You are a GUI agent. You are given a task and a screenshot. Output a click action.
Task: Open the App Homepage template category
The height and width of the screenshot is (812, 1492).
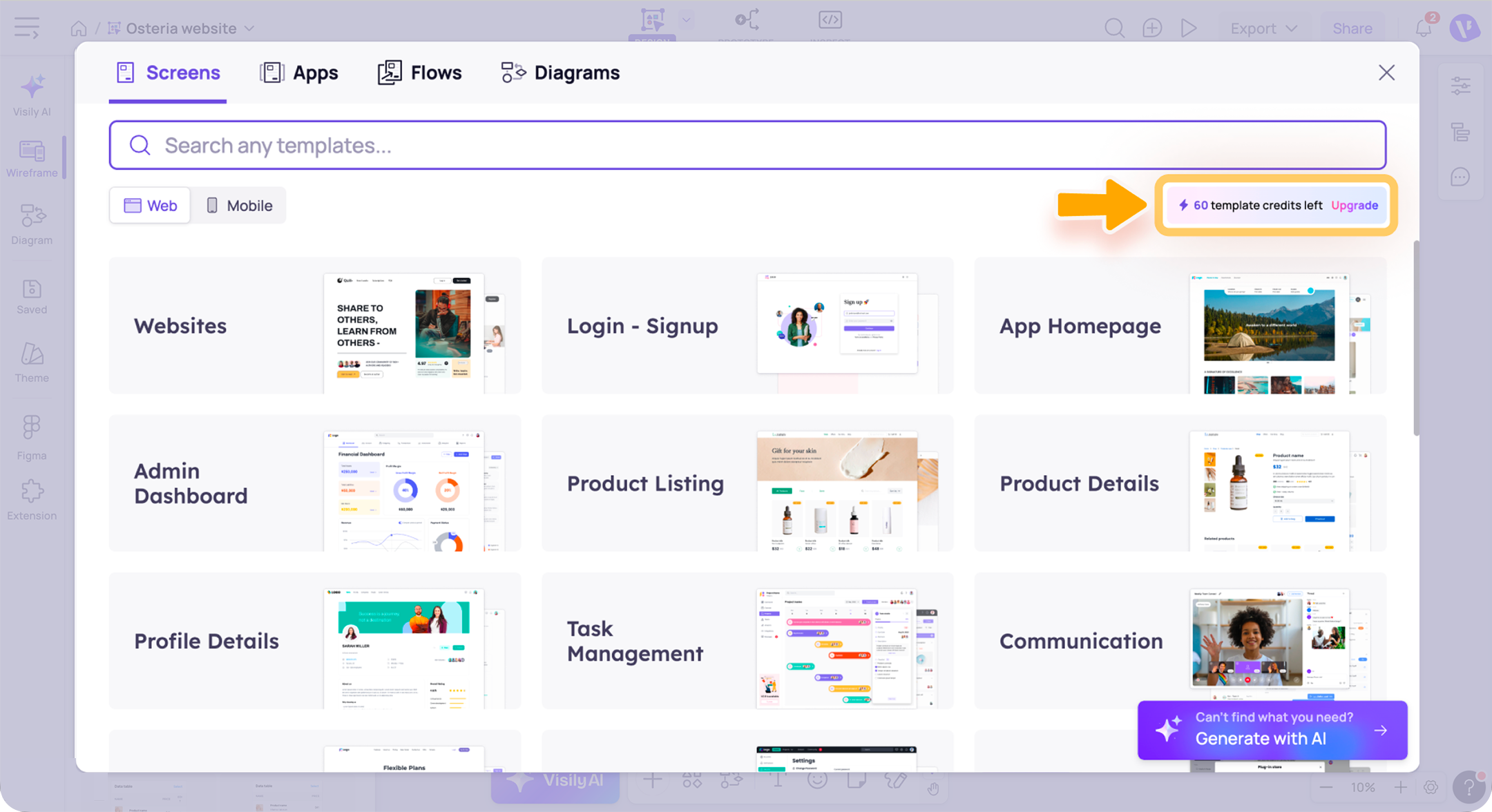(x=1180, y=326)
